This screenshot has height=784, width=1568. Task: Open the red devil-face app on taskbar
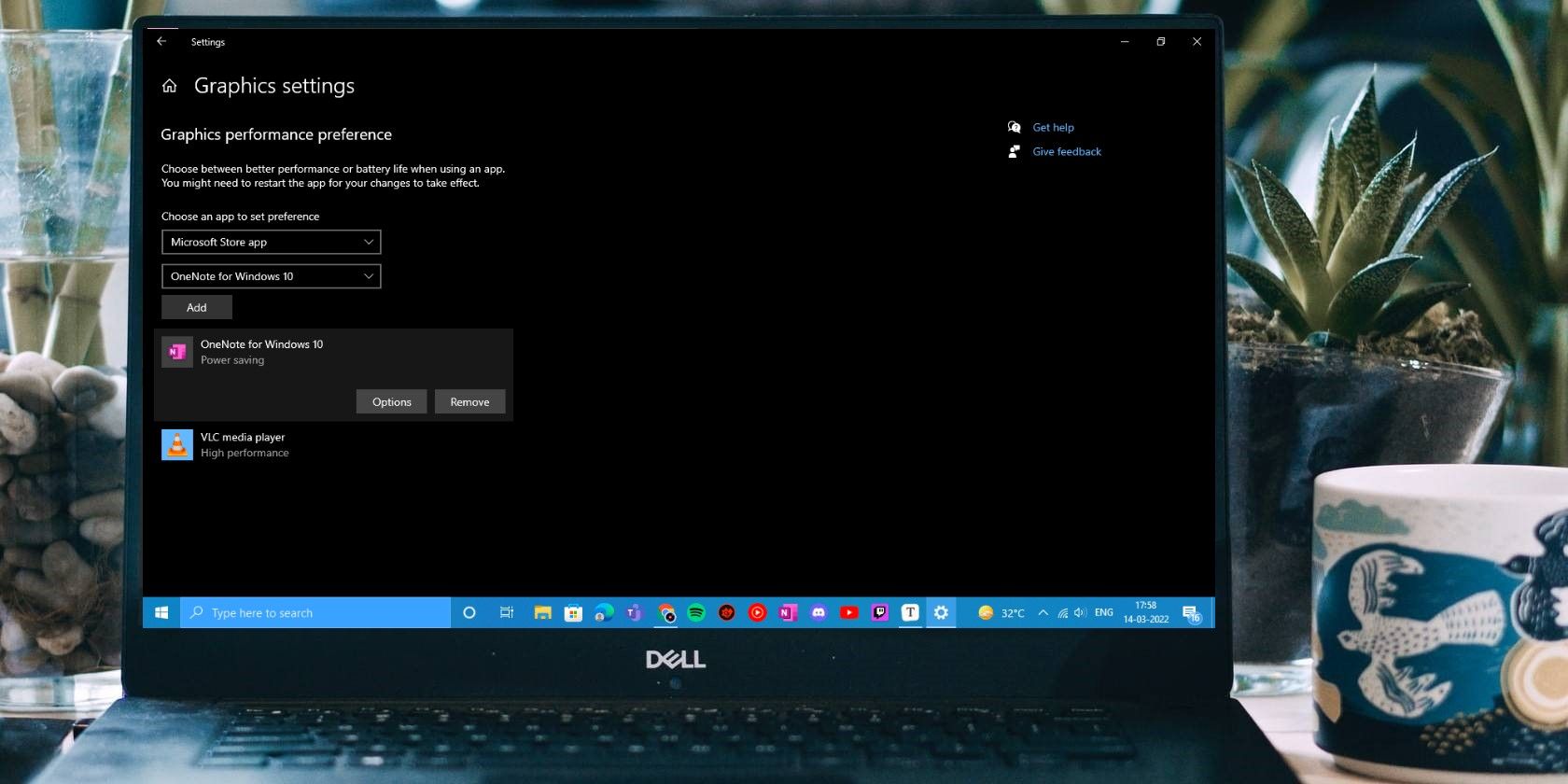pos(726,612)
